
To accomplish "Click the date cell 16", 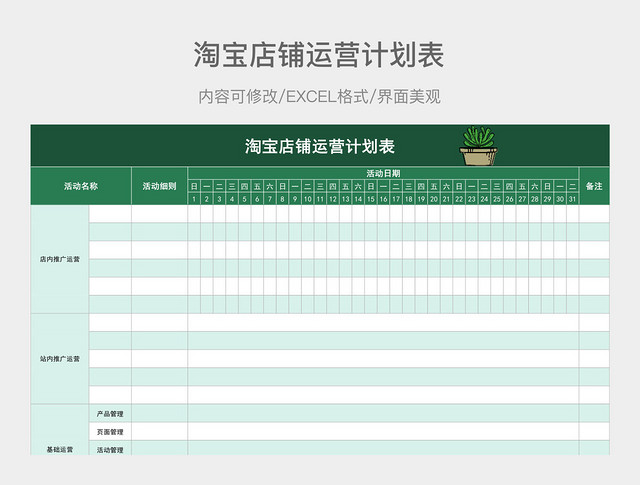I will (383, 199).
